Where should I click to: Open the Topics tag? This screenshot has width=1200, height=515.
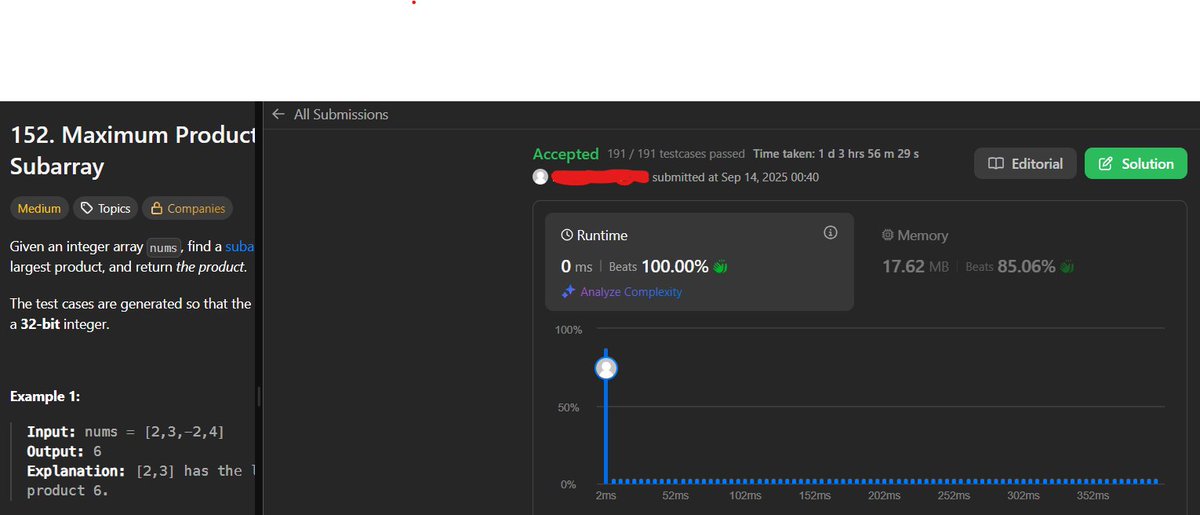click(x=105, y=209)
